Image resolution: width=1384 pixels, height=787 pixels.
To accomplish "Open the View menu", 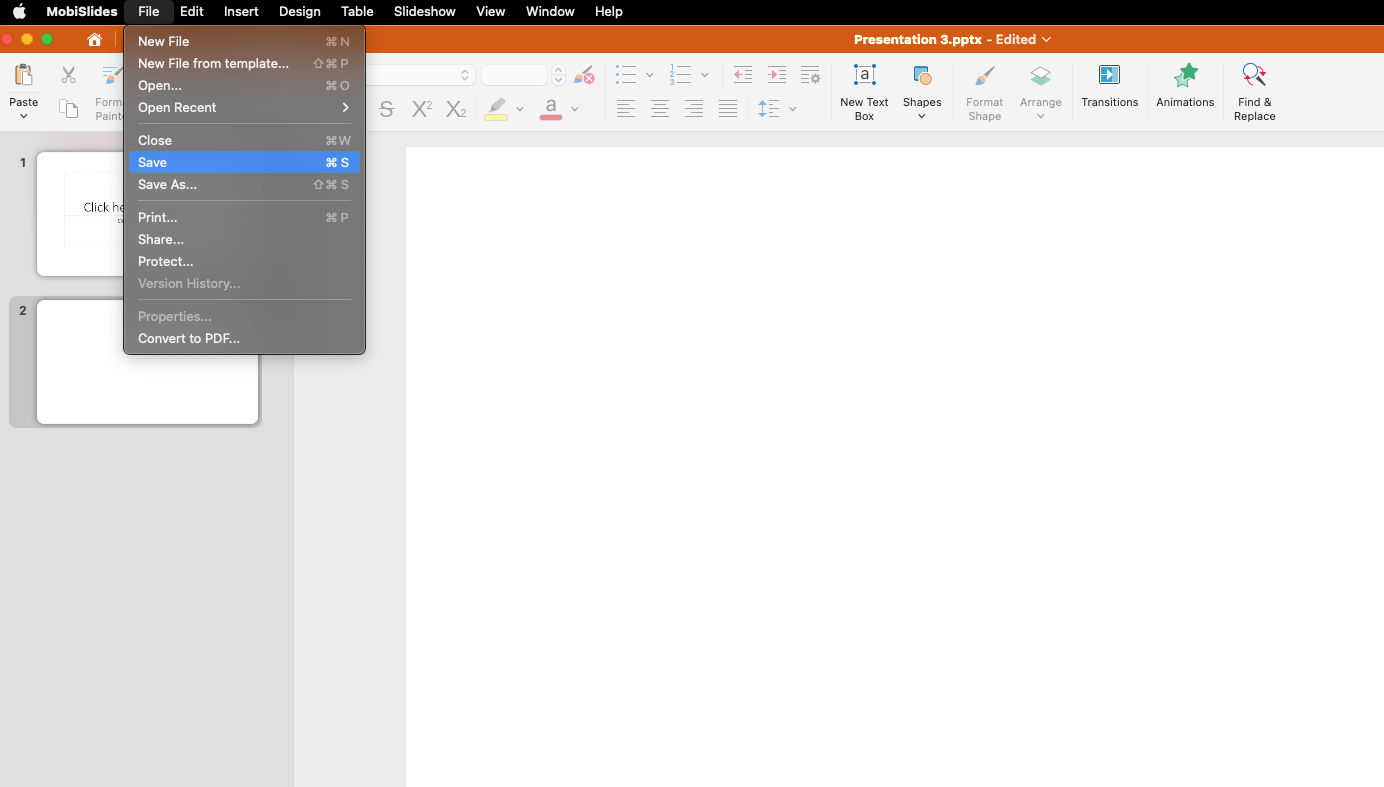I will click(x=491, y=12).
